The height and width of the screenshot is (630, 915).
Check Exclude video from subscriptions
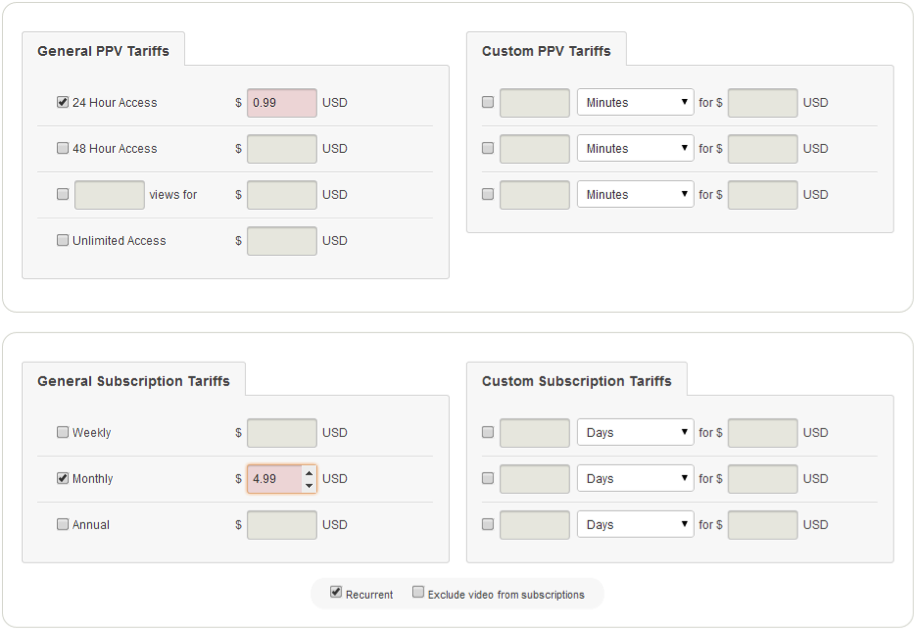pos(418,592)
